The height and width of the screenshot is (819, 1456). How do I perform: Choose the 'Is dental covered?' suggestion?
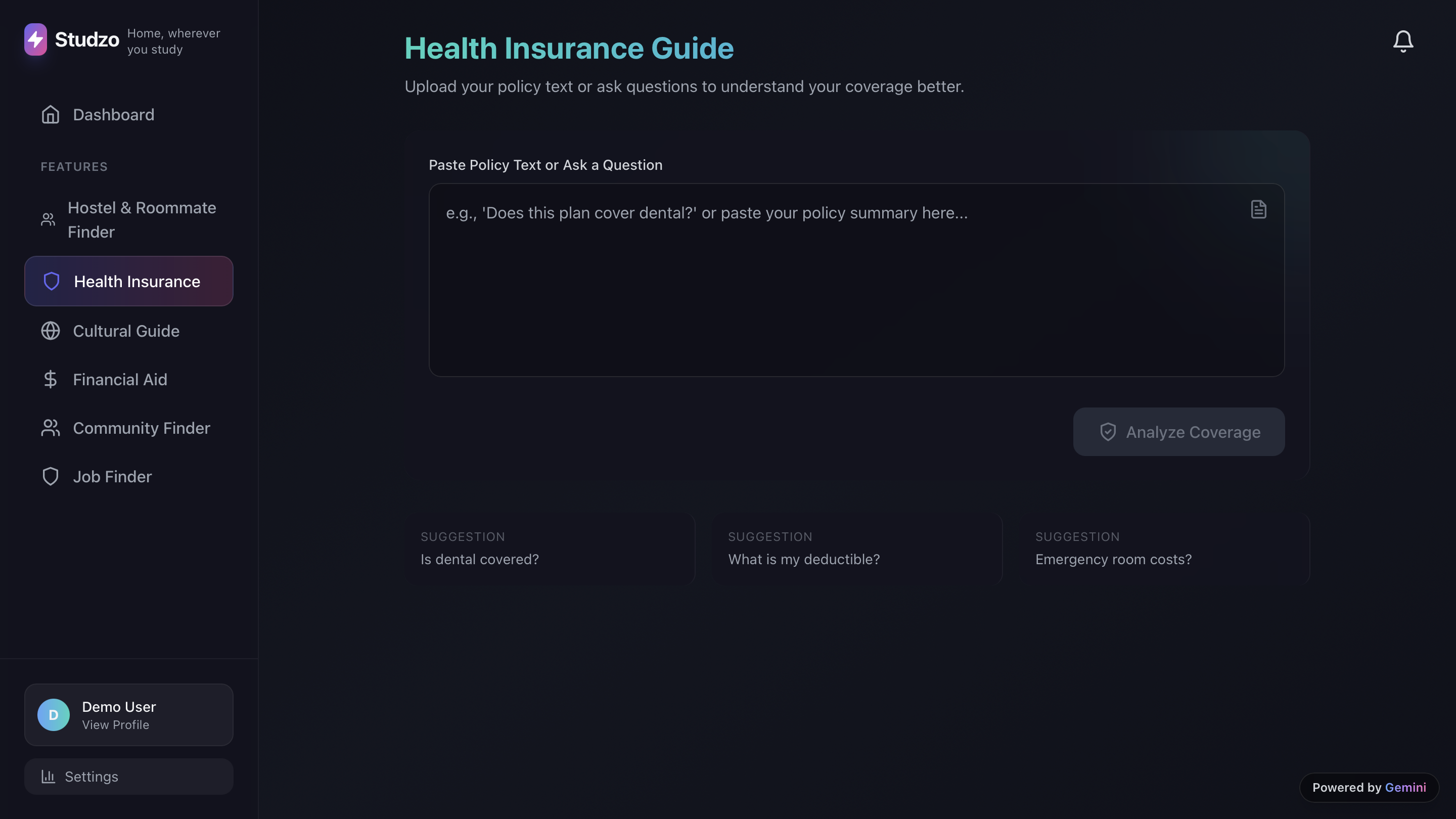549,549
